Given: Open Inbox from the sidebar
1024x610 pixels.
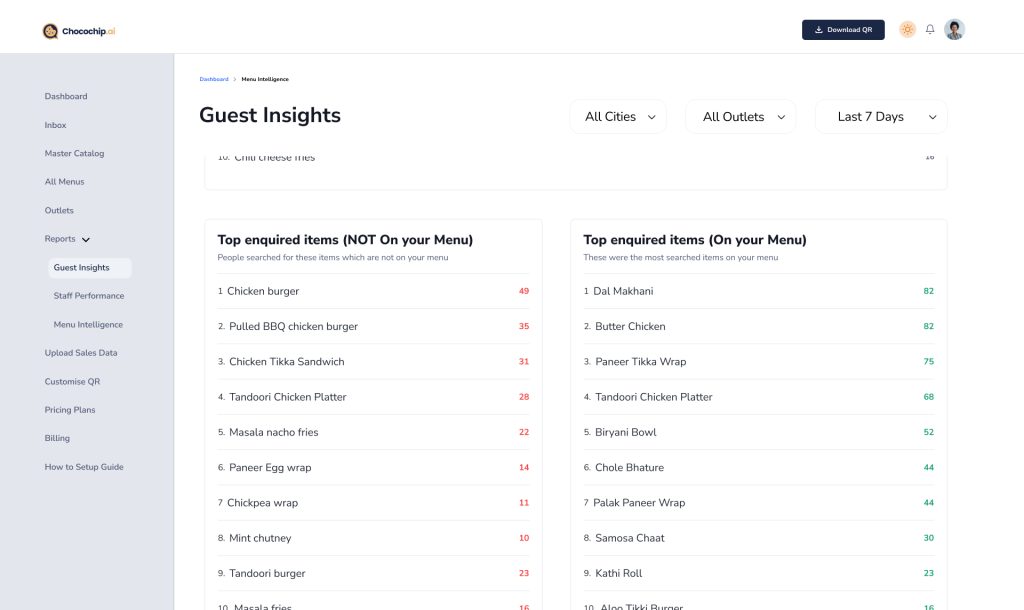Looking at the screenshot, I should [x=55, y=125].
